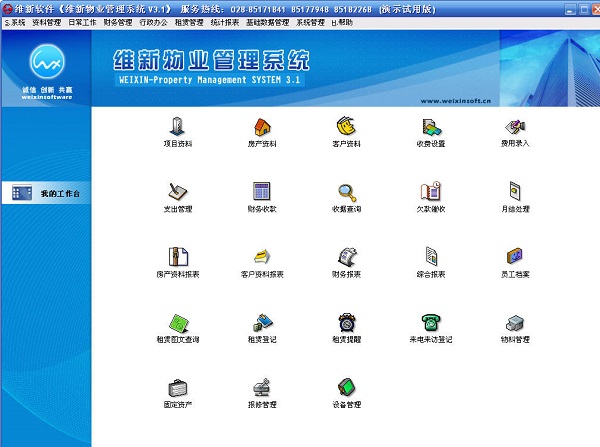
Task: Open the 物料管理 icon
Action: tap(515, 323)
